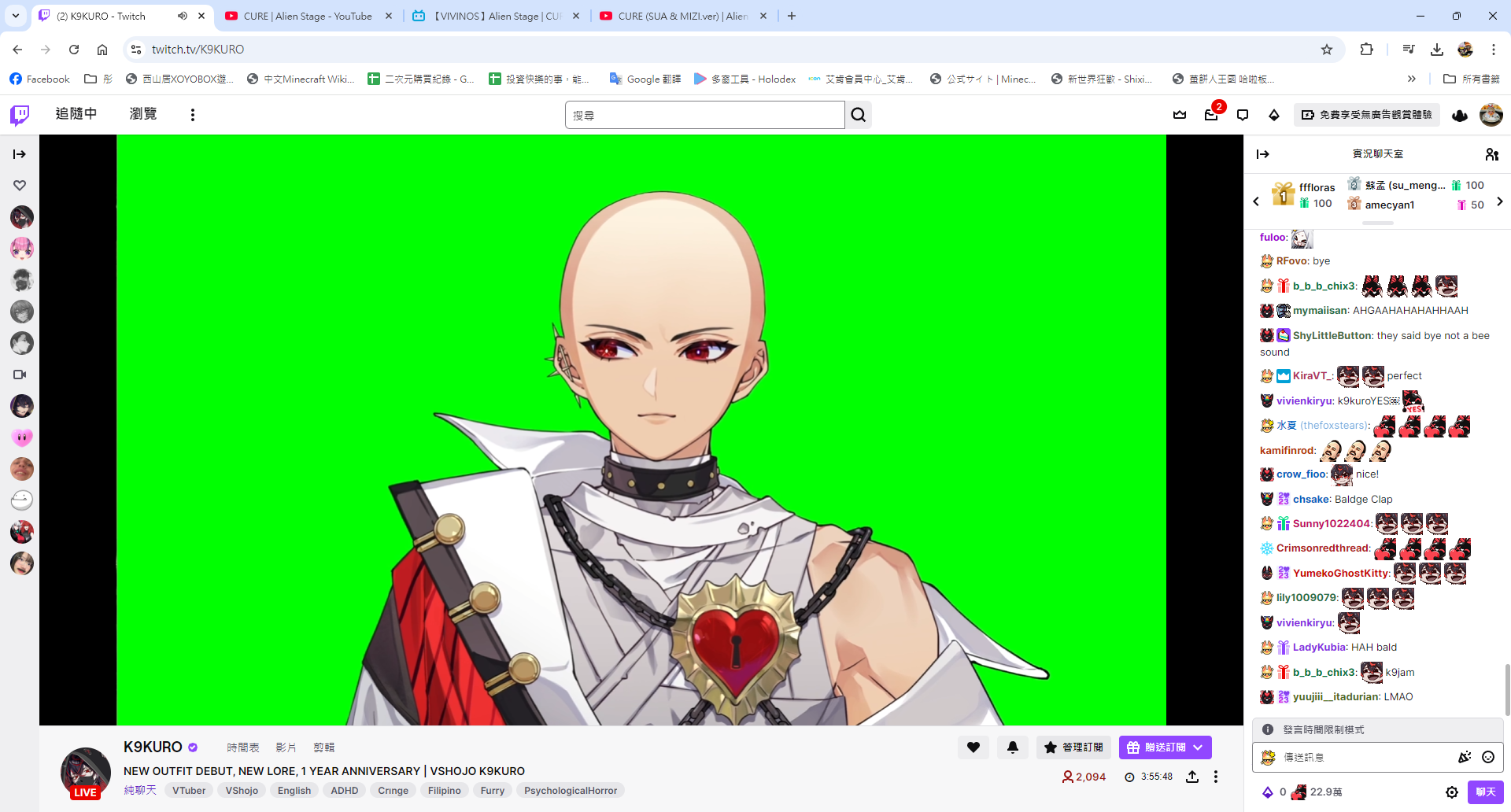Open a new browser tab
This screenshot has width=1511, height=812.
(792, 16)
